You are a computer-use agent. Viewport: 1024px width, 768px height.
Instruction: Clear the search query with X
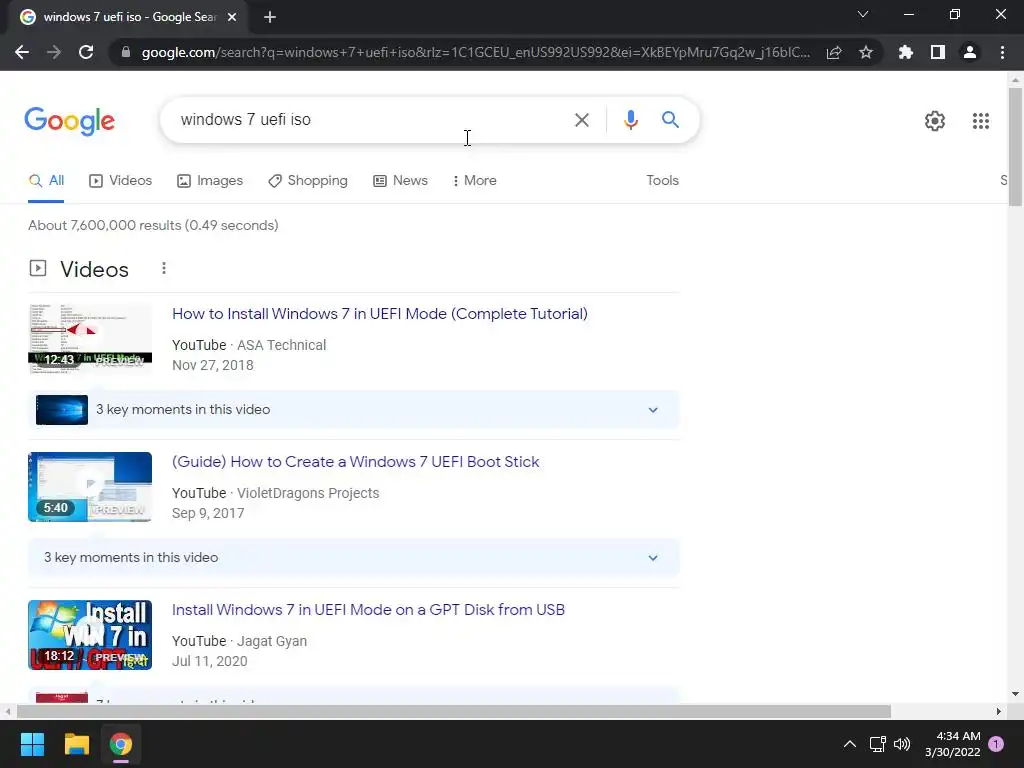581,120
